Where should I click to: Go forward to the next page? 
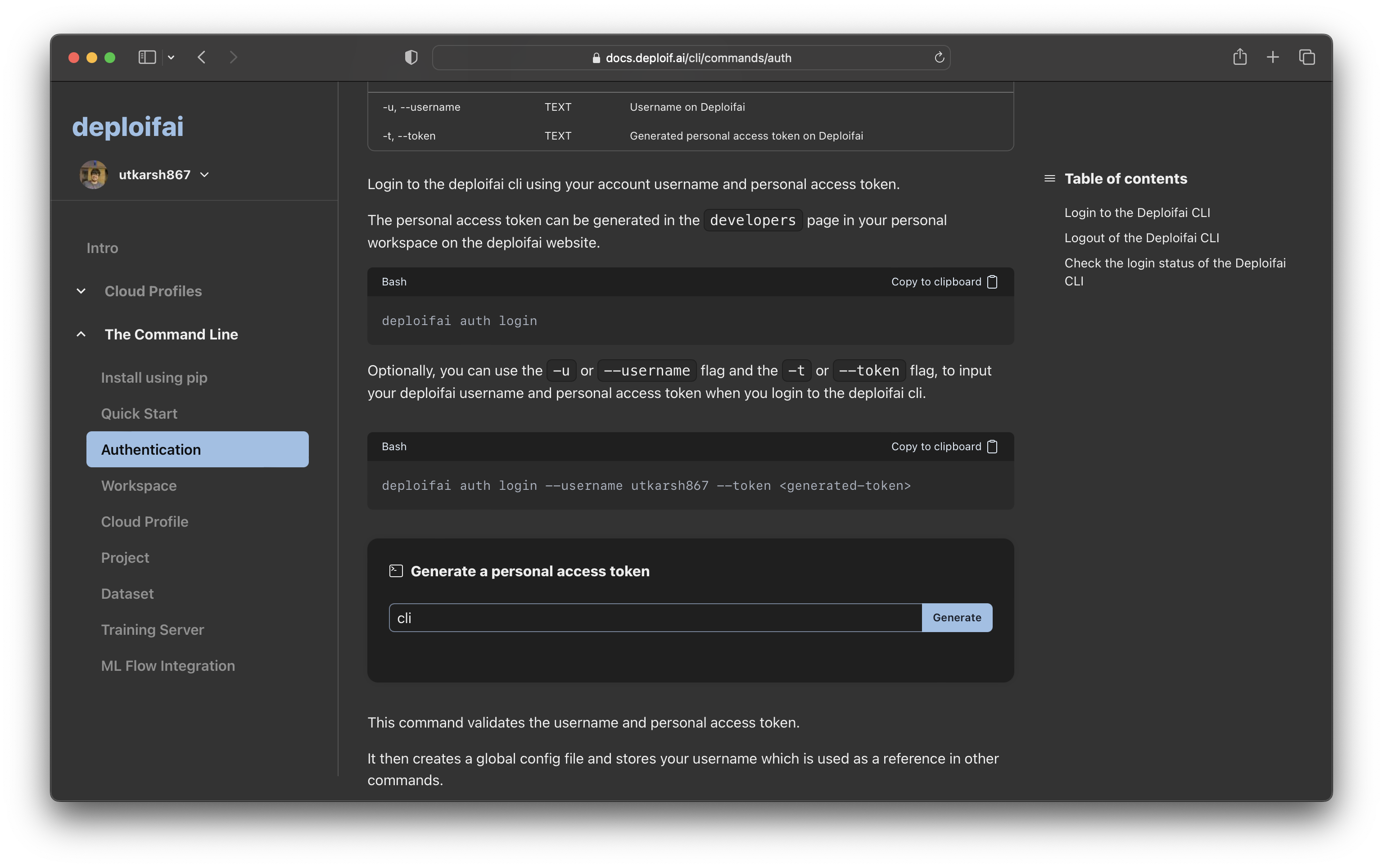[x=233, y=58]
